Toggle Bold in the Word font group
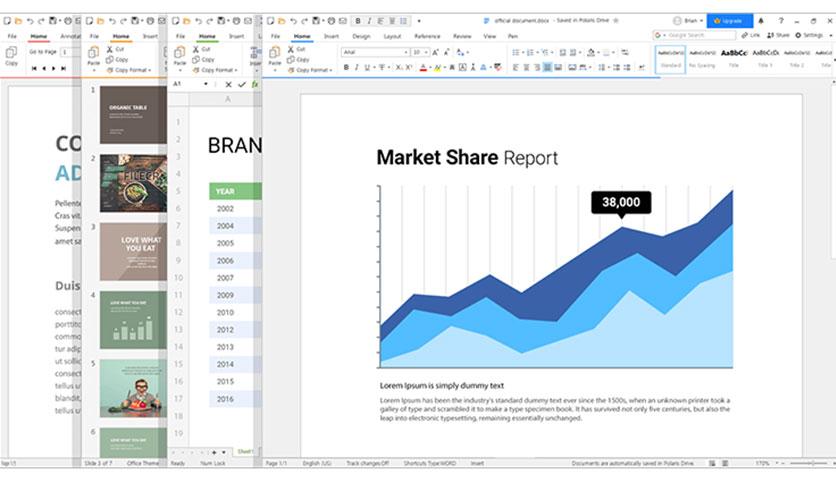Image resolution: width=836 pixels, height=484 pixels. pyautogui.click(x=346, y=67)
